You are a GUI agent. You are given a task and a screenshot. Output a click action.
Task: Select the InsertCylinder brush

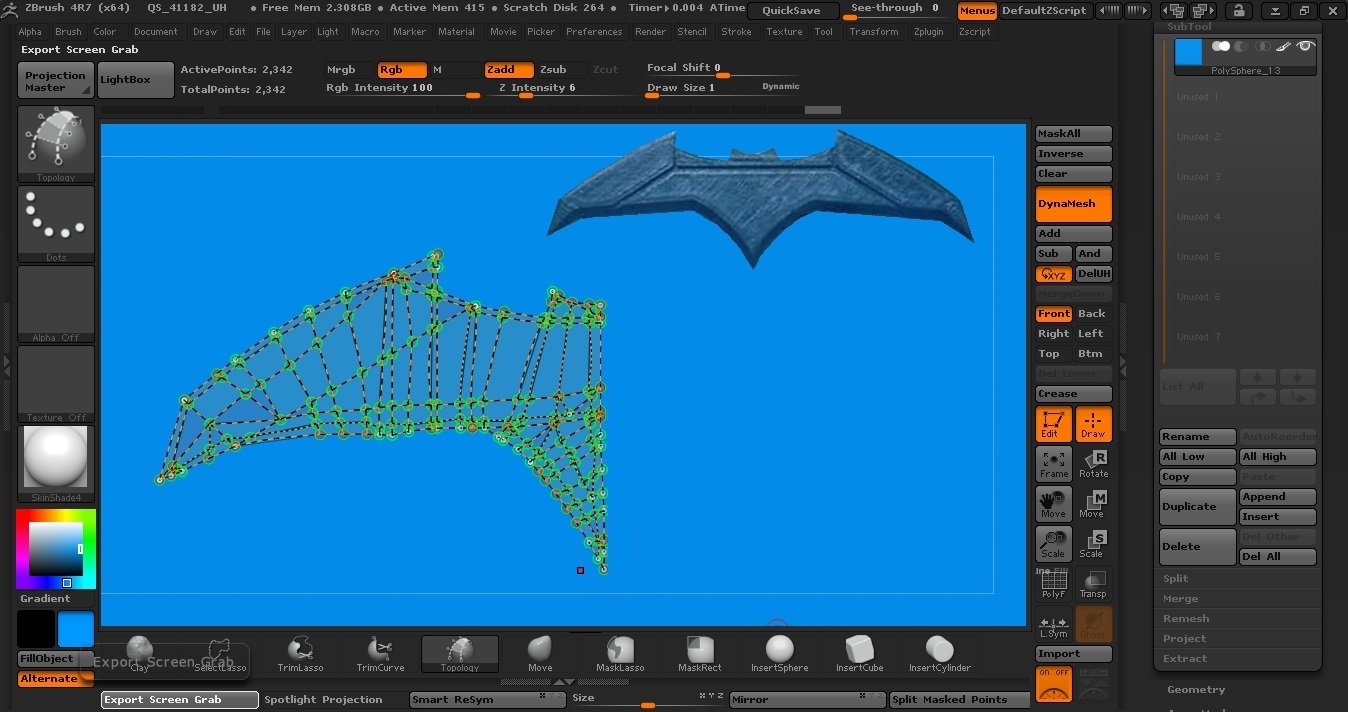(939, 654)
